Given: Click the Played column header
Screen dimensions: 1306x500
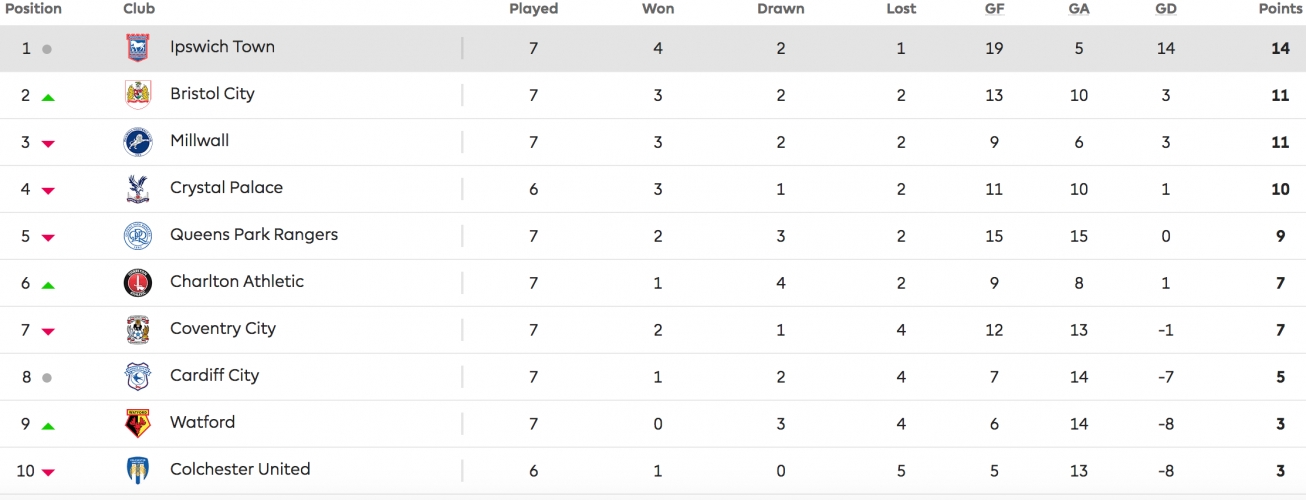Looking at the screenshot, I should 533,9.
